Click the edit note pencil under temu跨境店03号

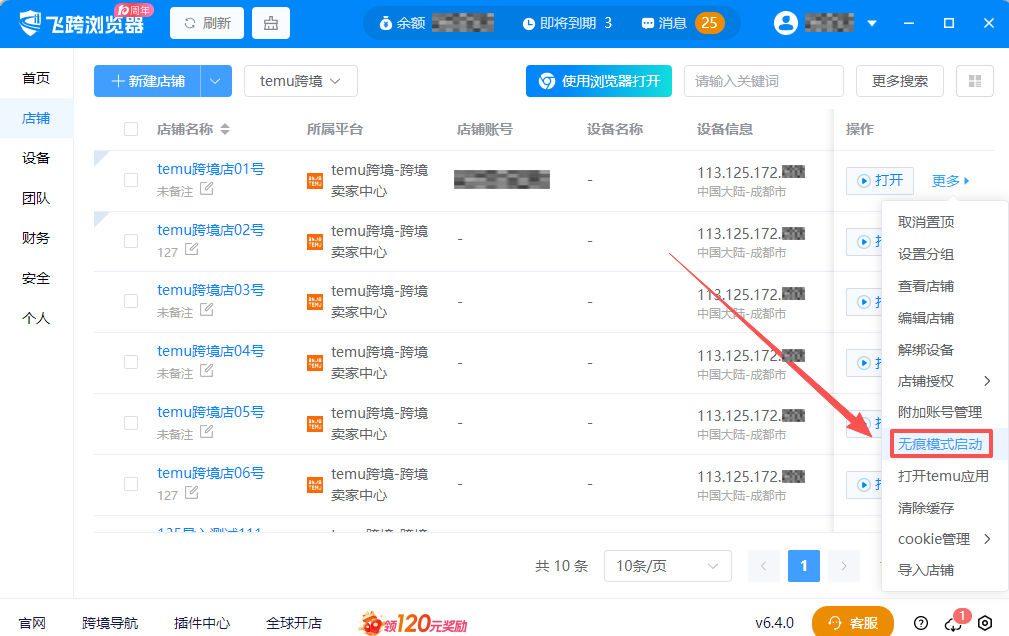(x=206, y=312)
